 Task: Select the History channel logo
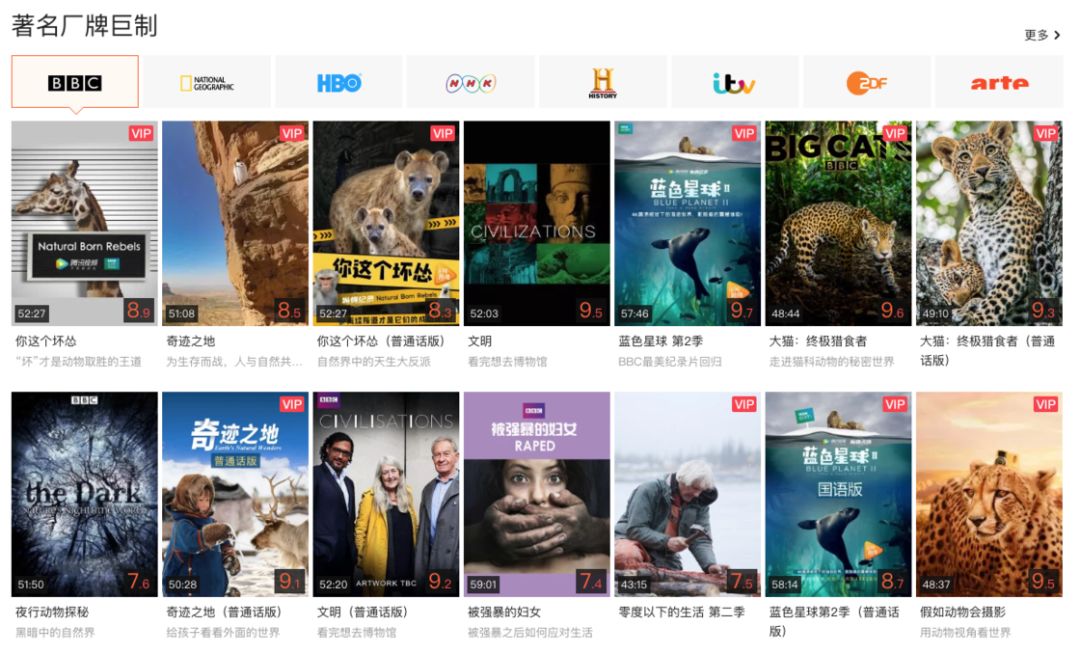[x=603, y=82]
